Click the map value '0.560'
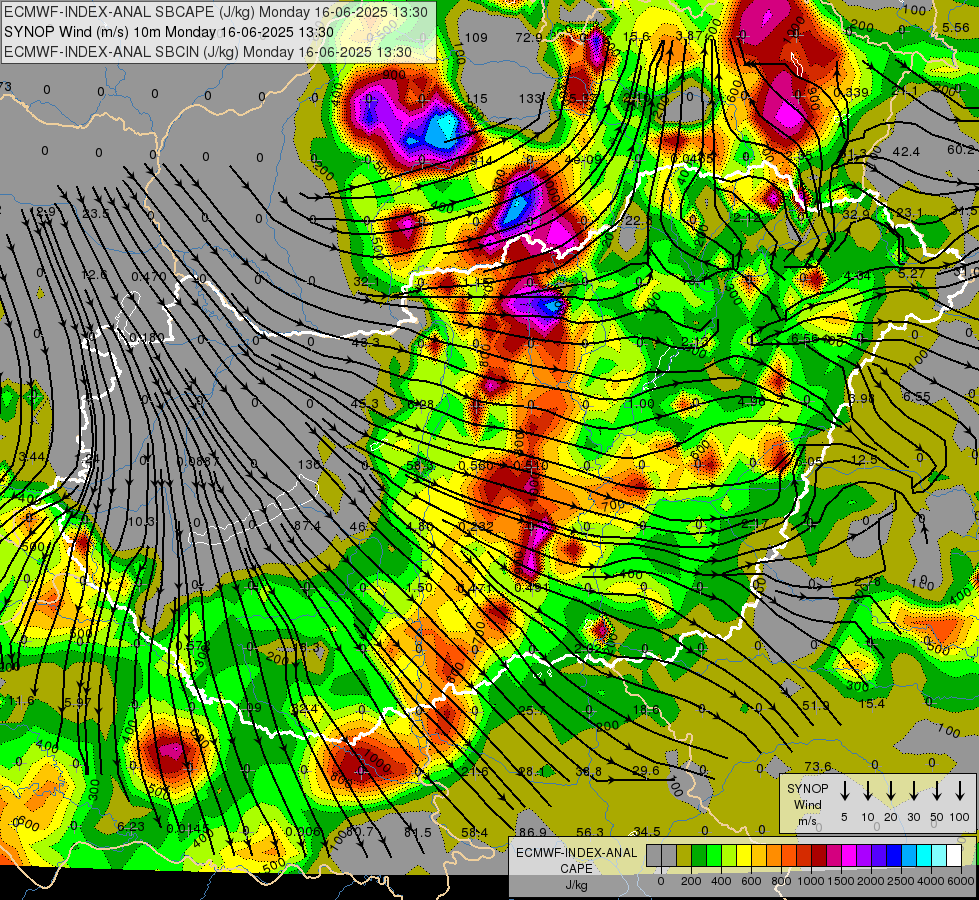This screenshot has width=979, height=900. pos(476,466)
